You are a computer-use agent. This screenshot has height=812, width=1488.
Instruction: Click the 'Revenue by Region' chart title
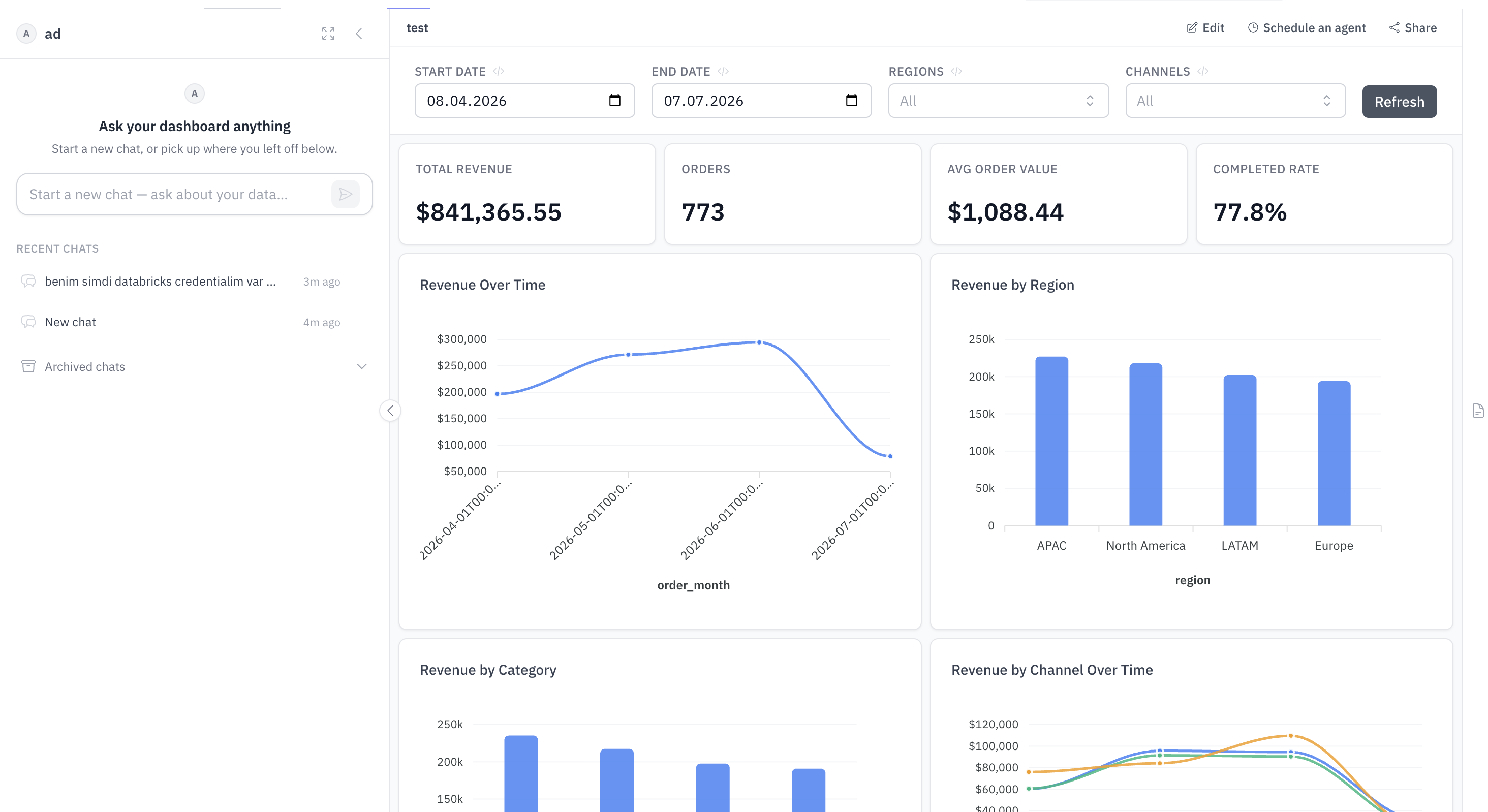[1013, 285]
